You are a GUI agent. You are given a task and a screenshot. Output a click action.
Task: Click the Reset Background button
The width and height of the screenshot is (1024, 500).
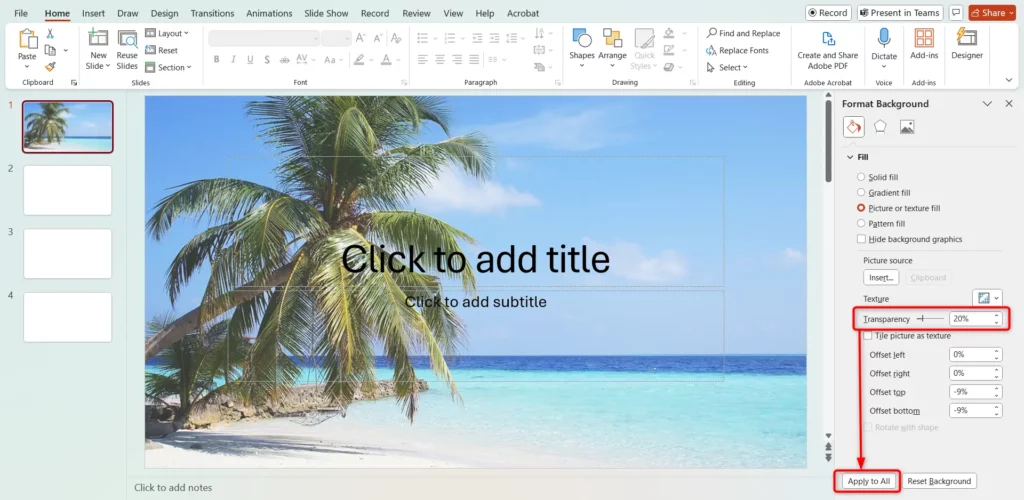[x=939, y=481]
